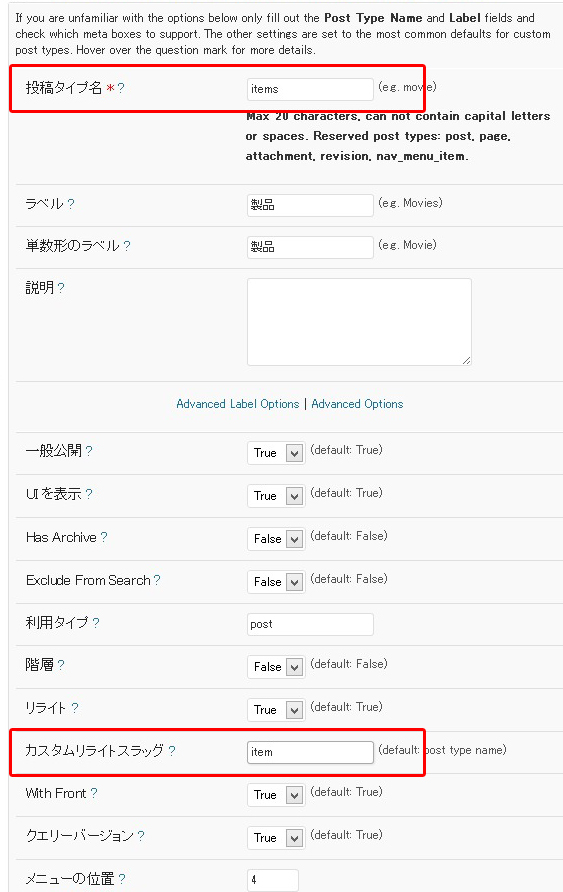Open the Exclude From Search dropdown
Screen dimensions: 563x892
tap(276, 581)
